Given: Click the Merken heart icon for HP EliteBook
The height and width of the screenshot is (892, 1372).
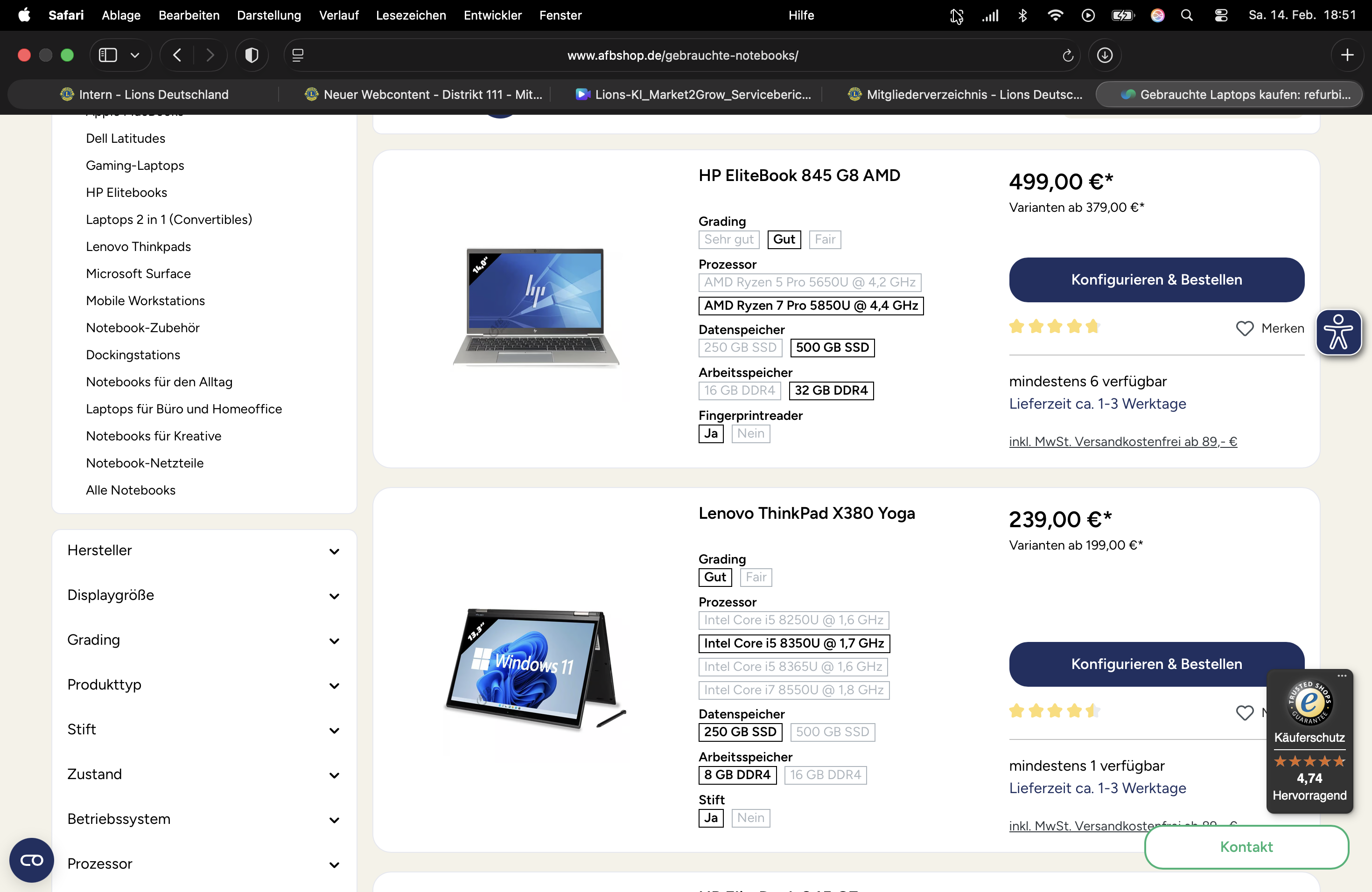Looking at the screenshot, I should point(1245,328).
